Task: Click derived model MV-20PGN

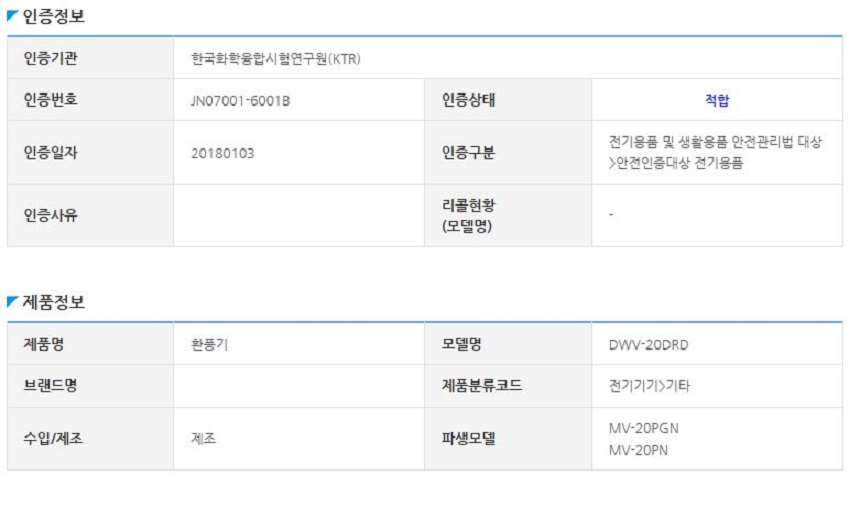Action: pos(643,428)
